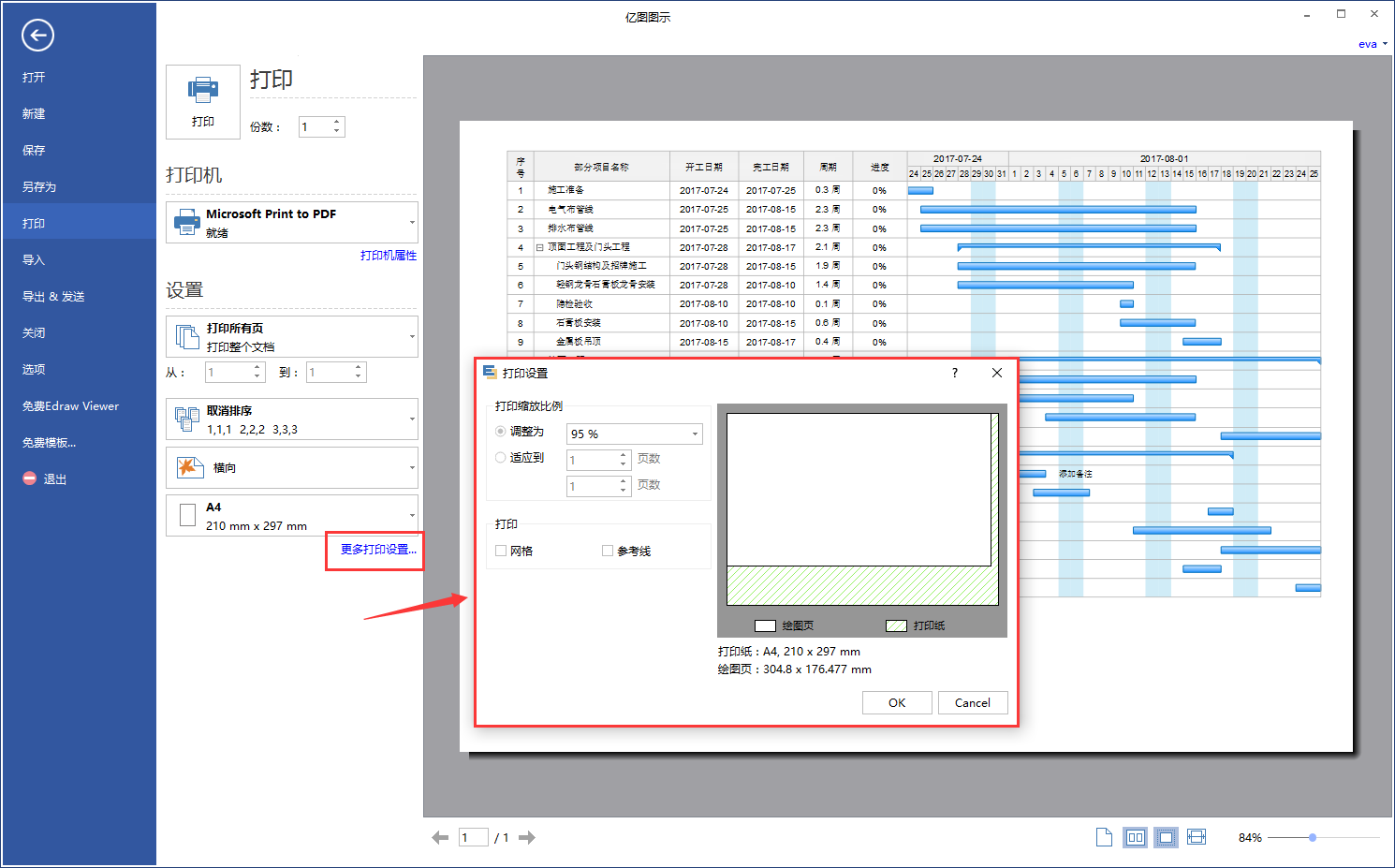The image size is (1395, 868).
Task: Click the large printer Print button
Action: pos(203,102)
